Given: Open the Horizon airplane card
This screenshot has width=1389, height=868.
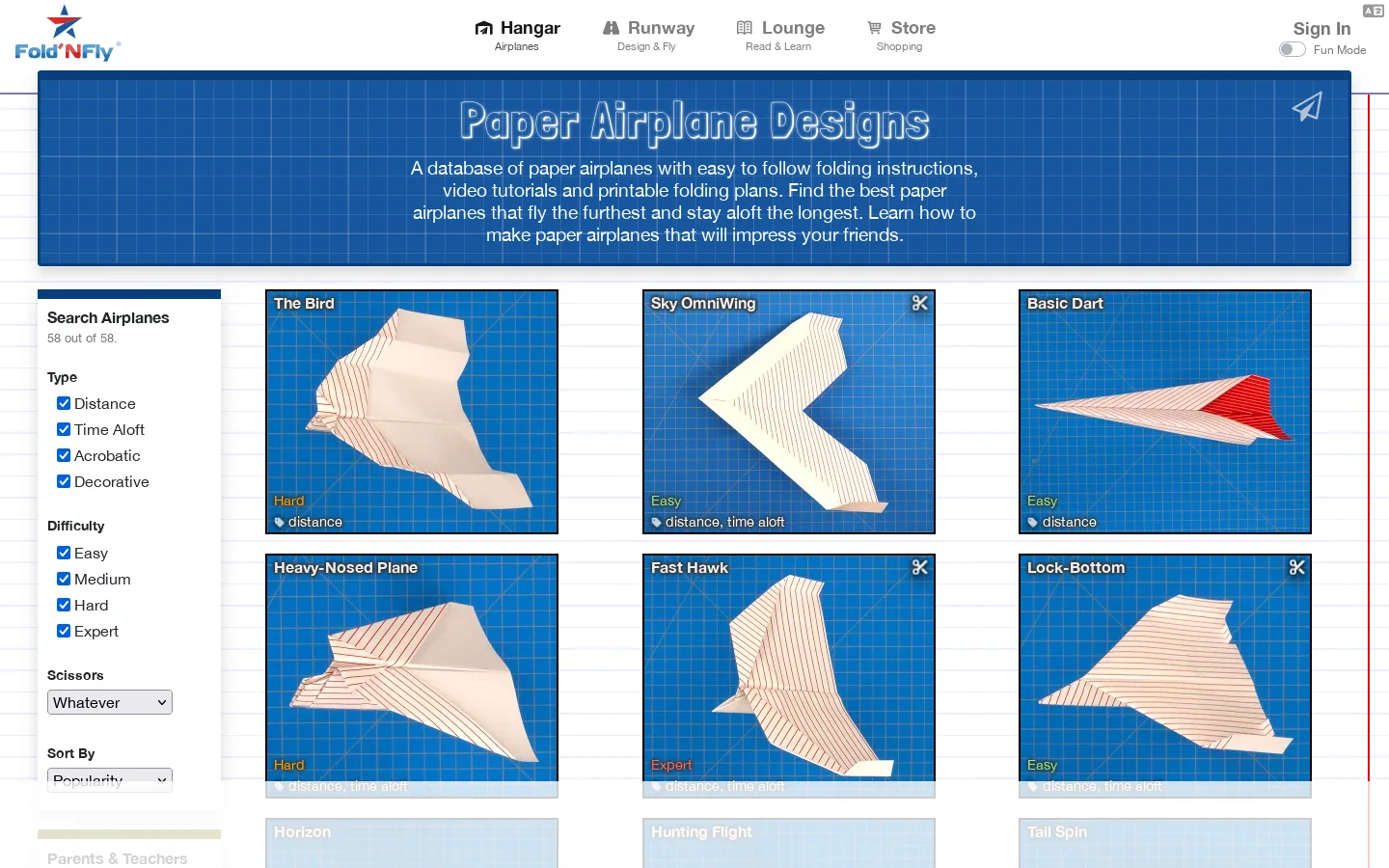Looking at the screenshot, I should click(412, 843).
